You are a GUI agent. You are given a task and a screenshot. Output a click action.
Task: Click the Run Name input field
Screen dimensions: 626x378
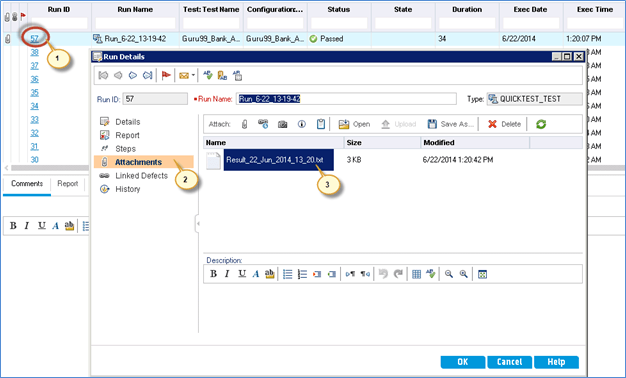point(346,99)
